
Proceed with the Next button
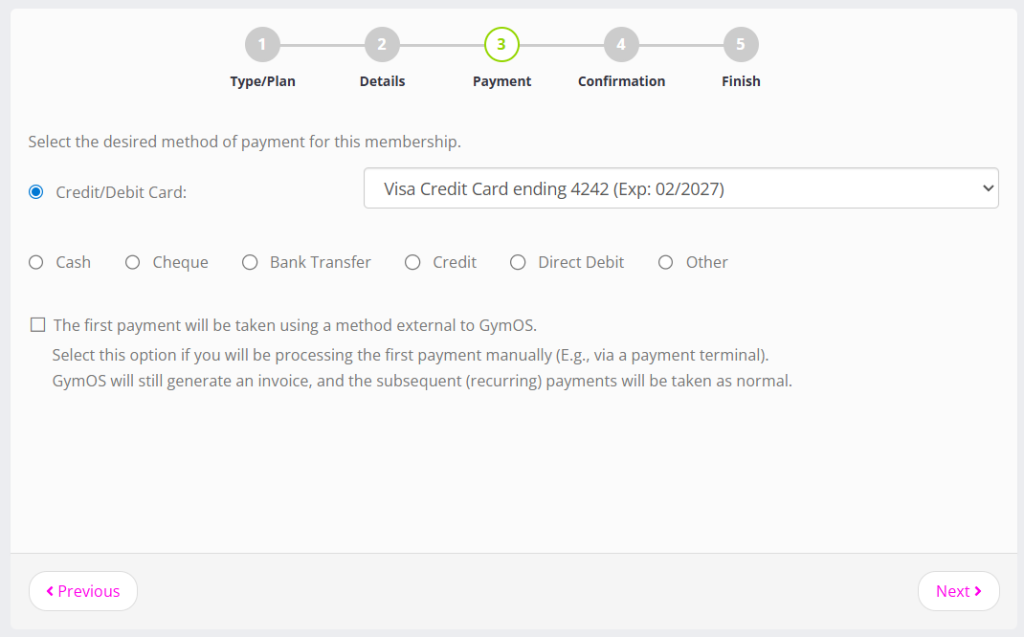point(958,591)
